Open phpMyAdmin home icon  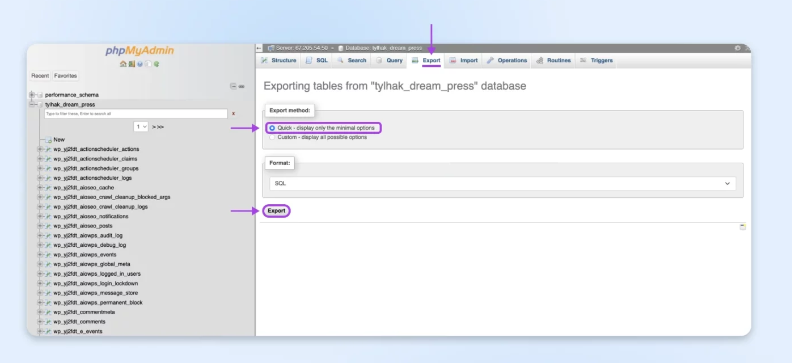point(123,64)
